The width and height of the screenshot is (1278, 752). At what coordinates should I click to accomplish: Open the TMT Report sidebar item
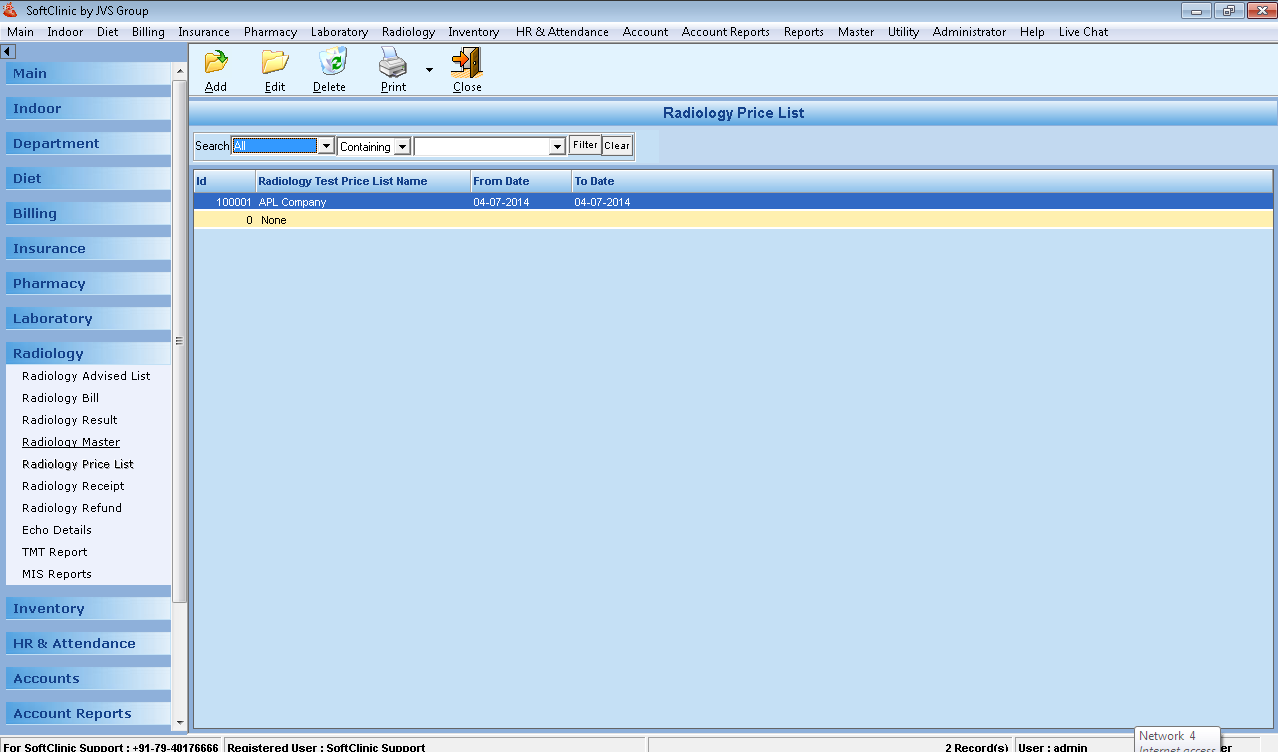(54, 552)
